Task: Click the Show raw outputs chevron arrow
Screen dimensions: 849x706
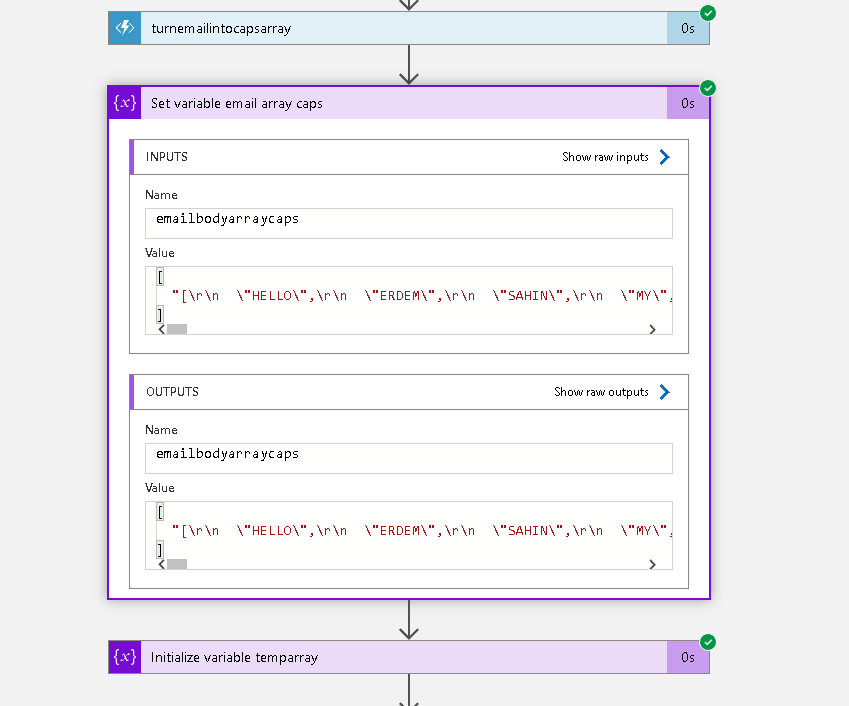Action: (664, 392)
